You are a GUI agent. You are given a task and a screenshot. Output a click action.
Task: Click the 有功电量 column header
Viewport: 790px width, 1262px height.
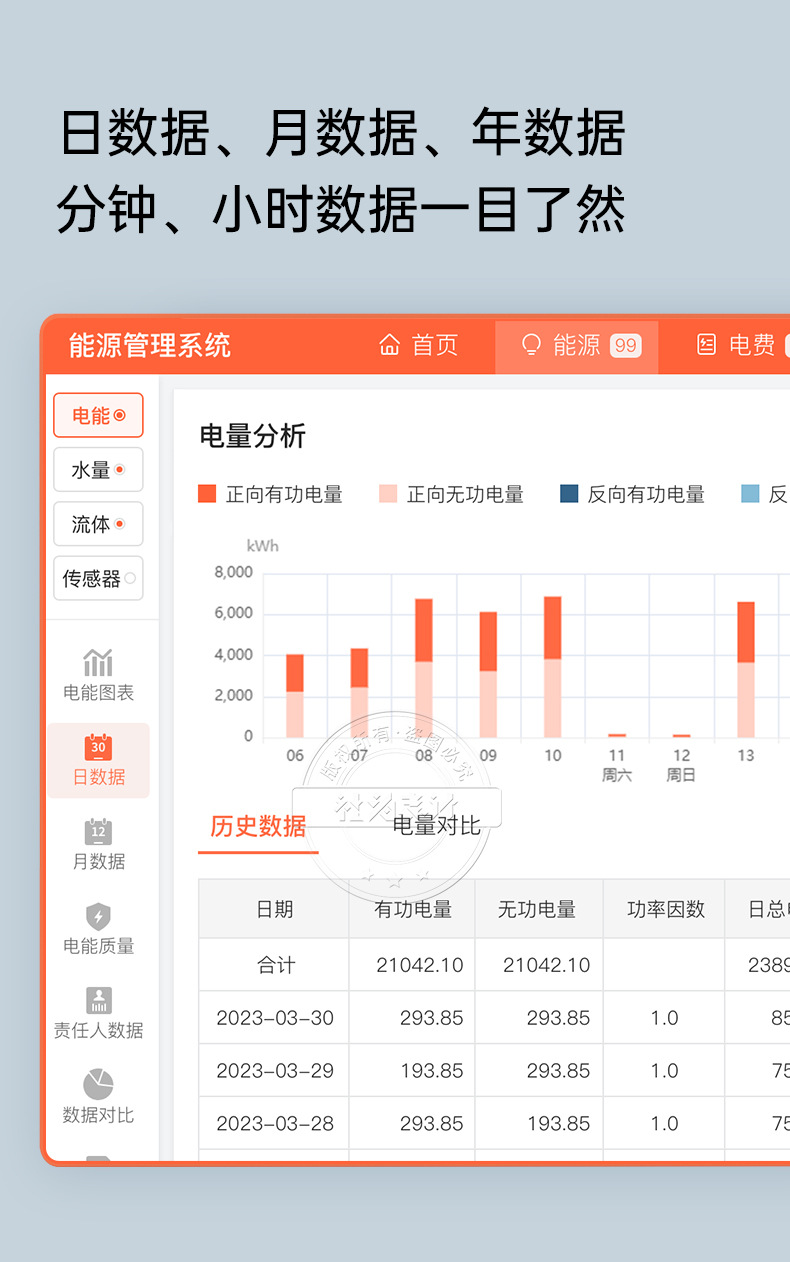[413, 909]
